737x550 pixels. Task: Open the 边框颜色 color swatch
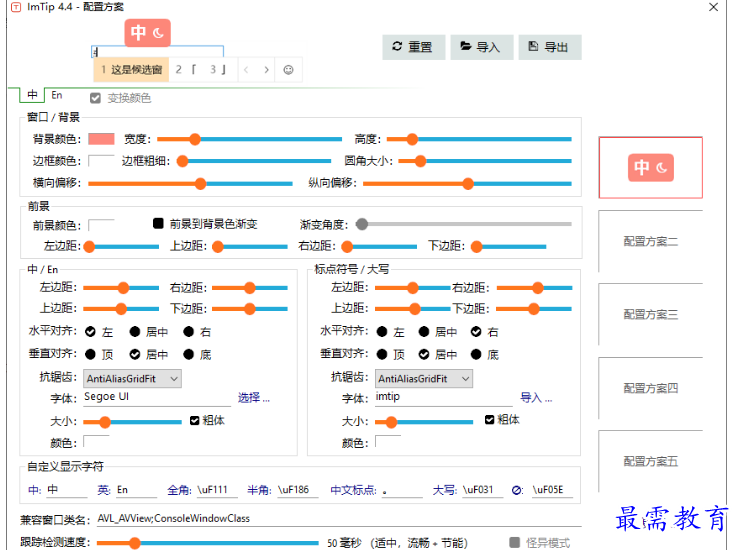(x=101, y=161)
